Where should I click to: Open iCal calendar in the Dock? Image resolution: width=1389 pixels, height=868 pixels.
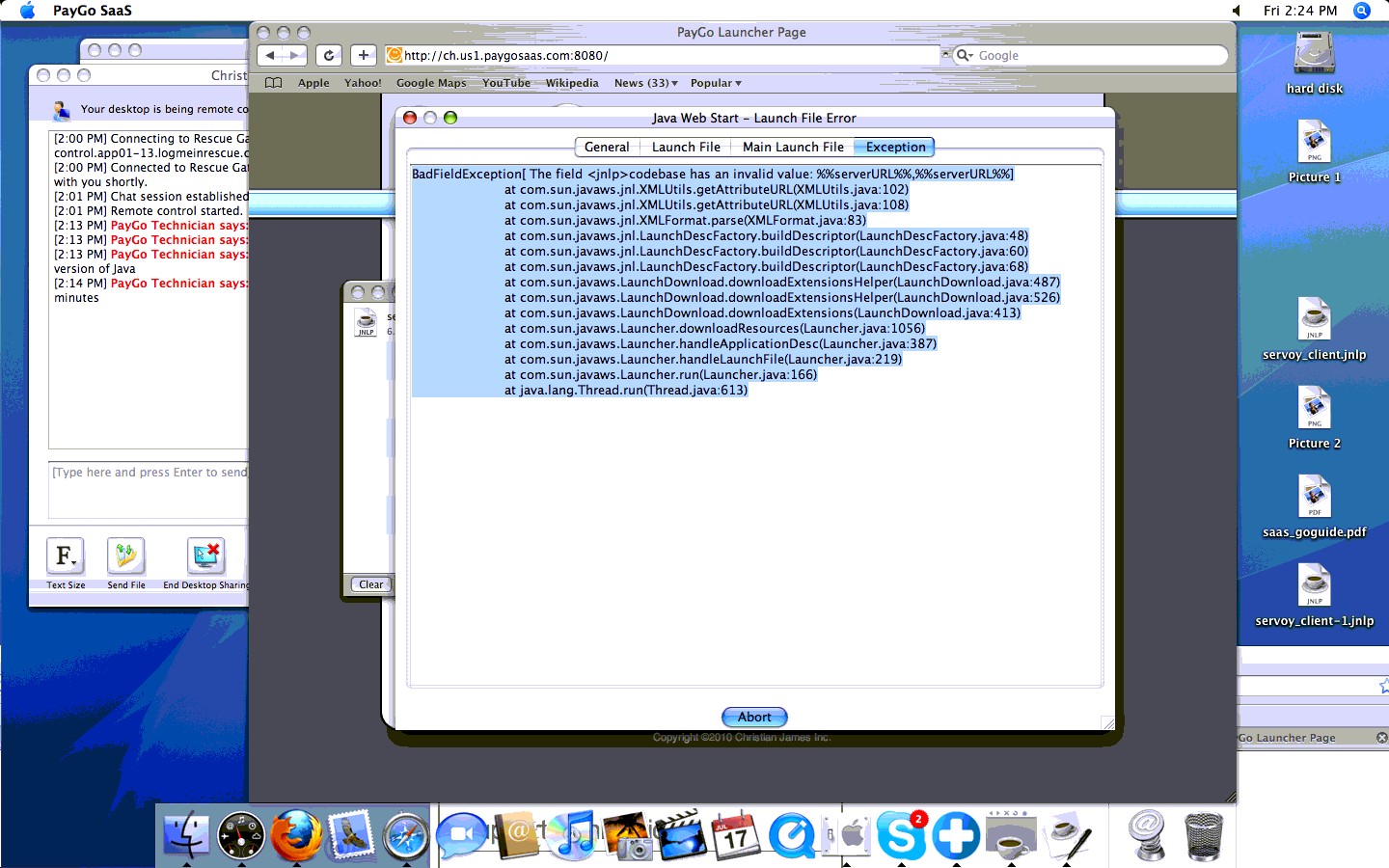pyautogui.click(x=736, y=835)
